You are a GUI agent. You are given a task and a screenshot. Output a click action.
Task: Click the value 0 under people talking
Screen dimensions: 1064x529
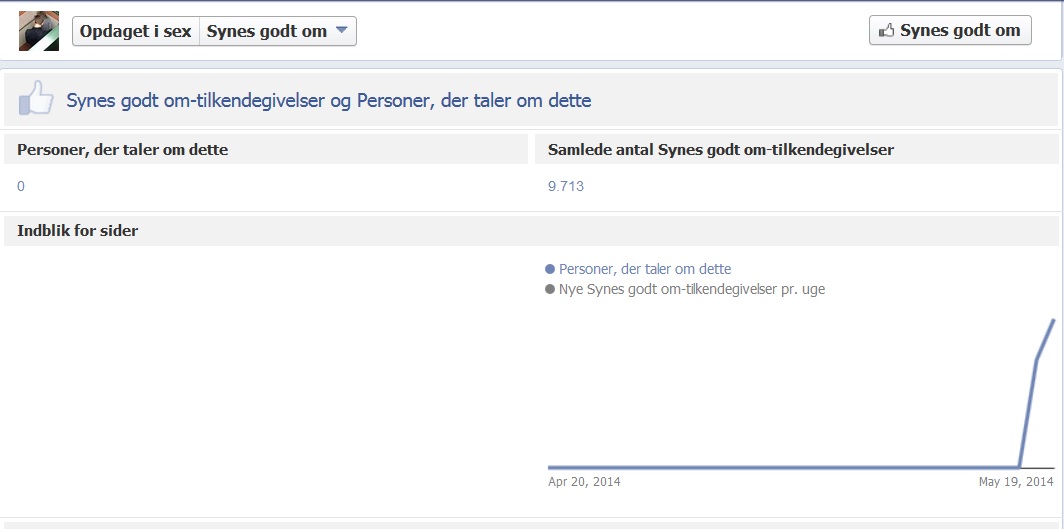point(21,186)
